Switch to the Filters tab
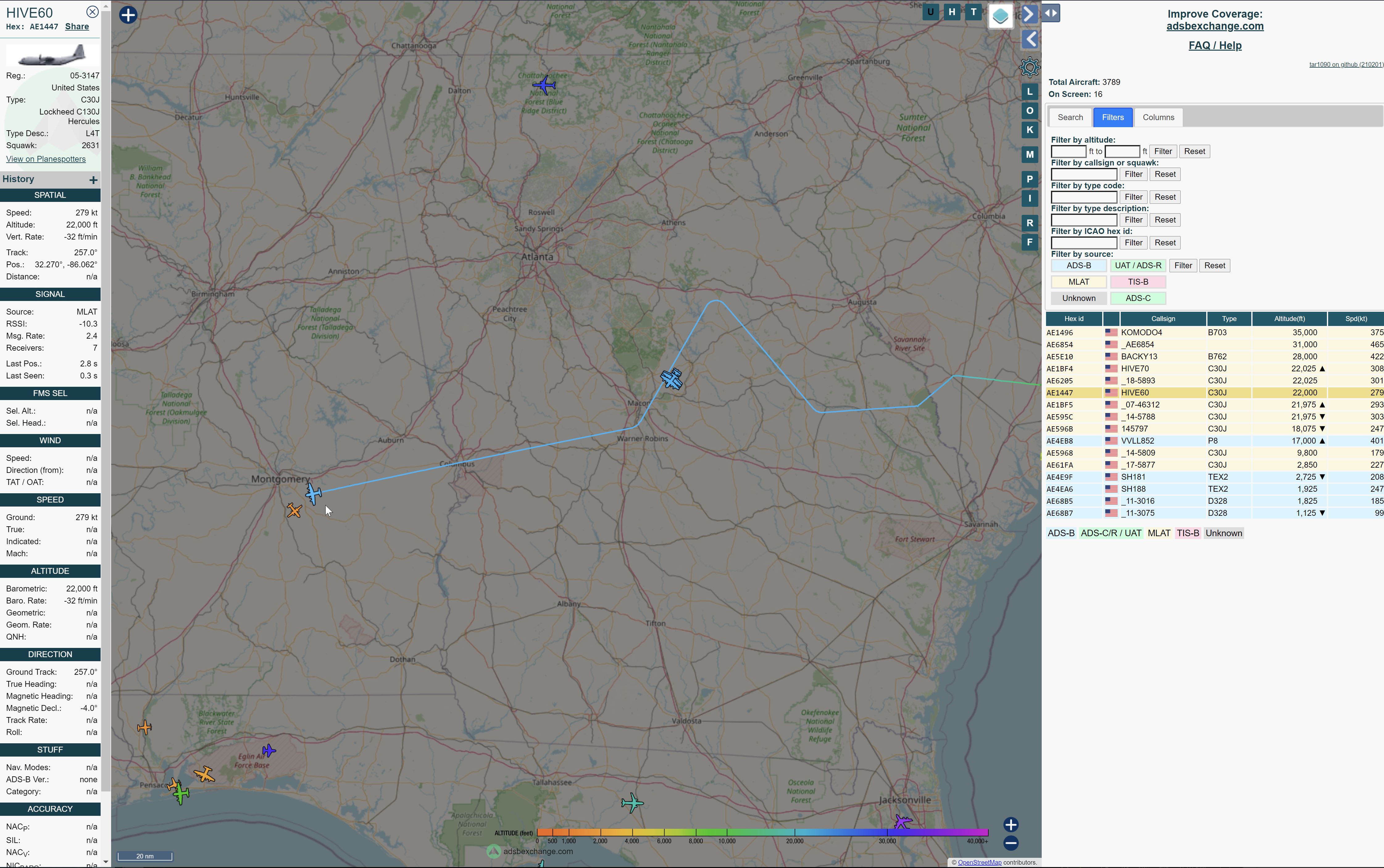Viewport: 1384px width, 868px height. [x=1112, y=117]
